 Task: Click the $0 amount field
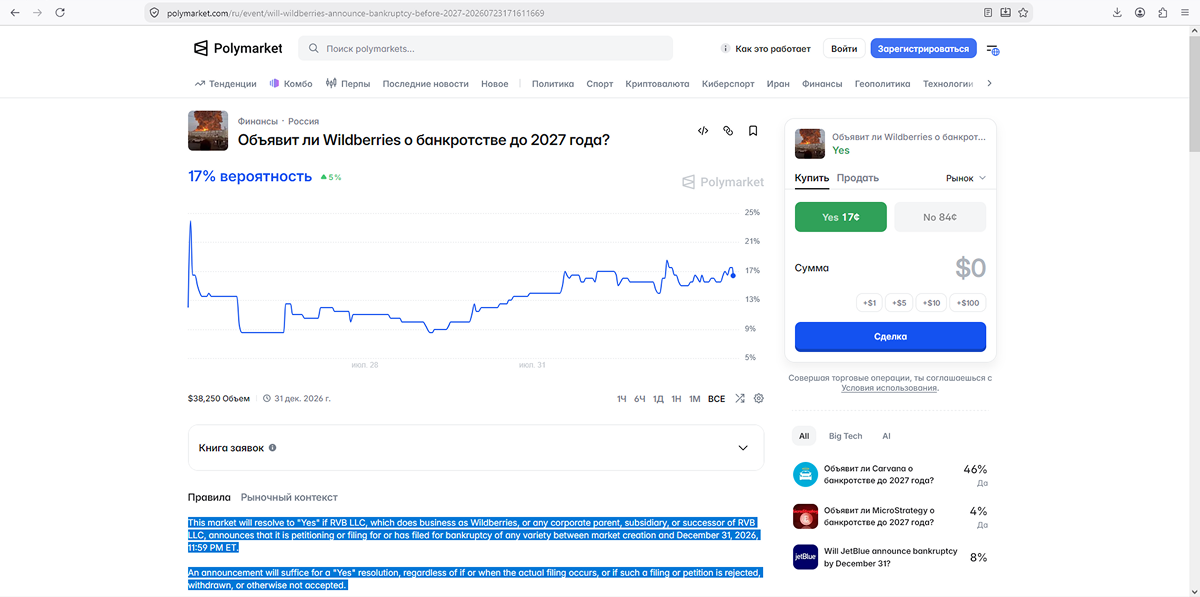click(x=970, y=268)
